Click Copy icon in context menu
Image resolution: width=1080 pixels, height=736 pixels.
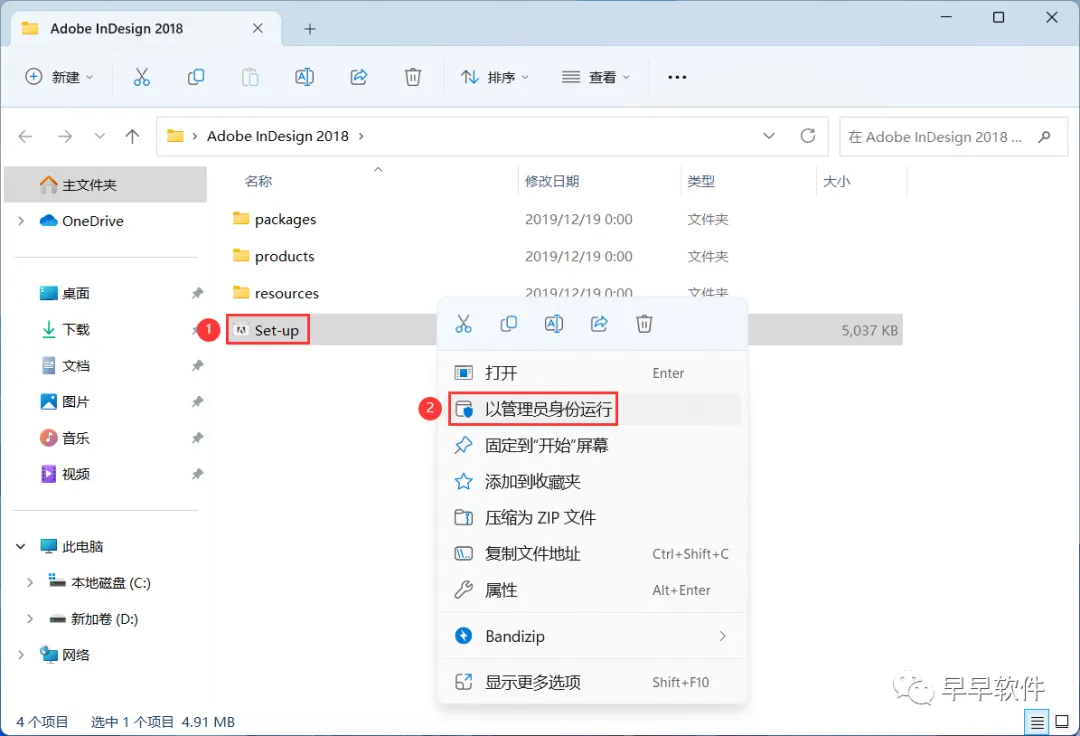click(508, 324)
